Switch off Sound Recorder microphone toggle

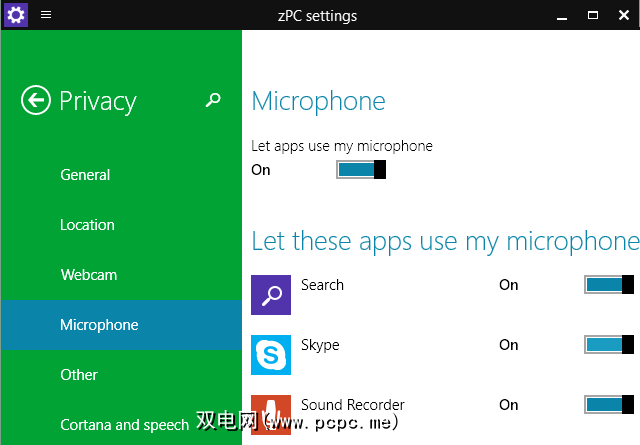[609, 405]
